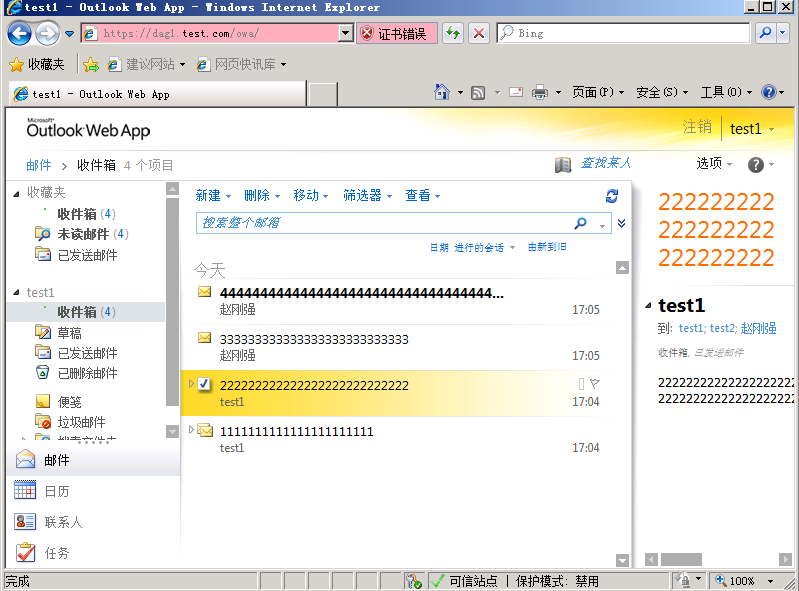The image size is (799, 591).
Task: Open the 安全(S) Safety menu
Action: coord(662,92)
